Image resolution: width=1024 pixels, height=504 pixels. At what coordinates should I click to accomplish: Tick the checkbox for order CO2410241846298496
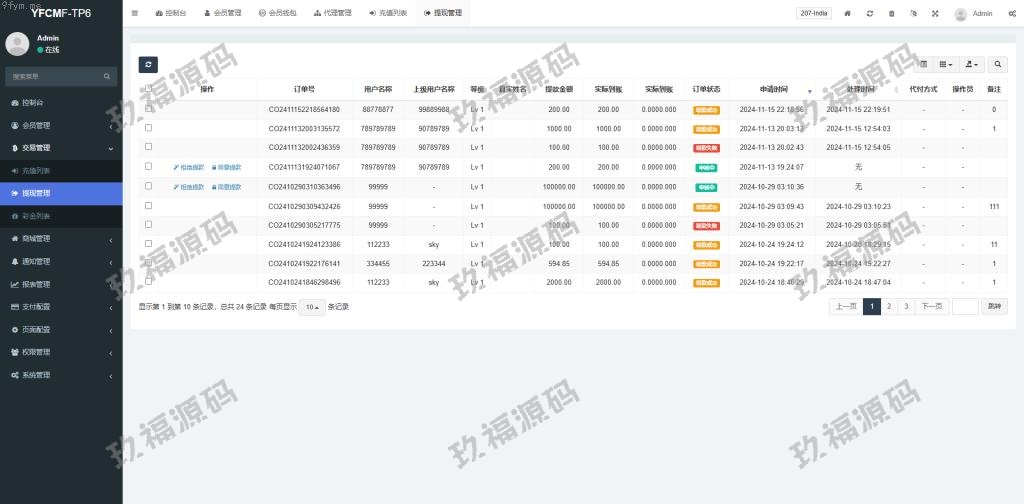(149, 282)
